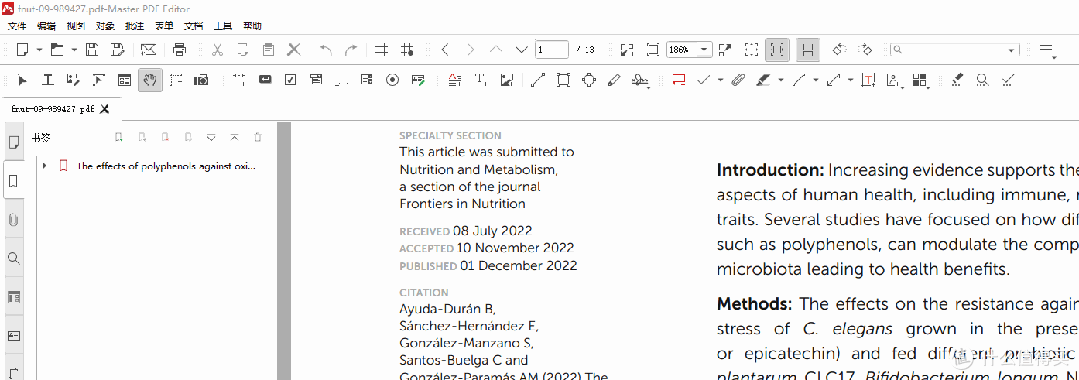The width and height of the screenshot is (1079, 380).
Task: Open the 文件 (File) menu
Action: [17, 26]
